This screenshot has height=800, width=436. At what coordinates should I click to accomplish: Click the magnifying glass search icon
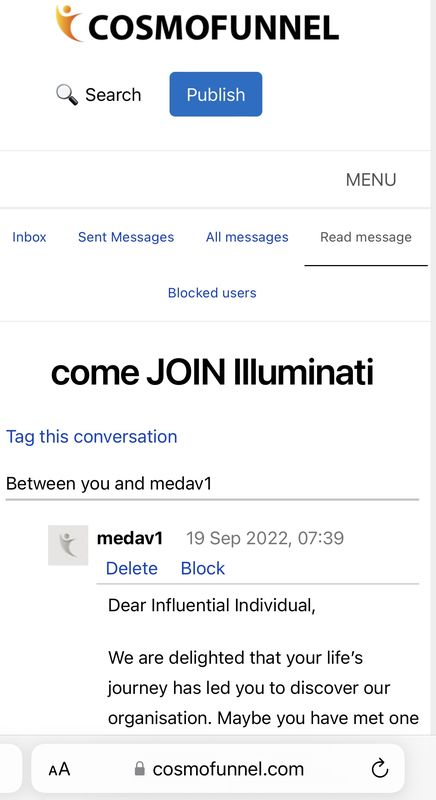(x=67, y=95)
